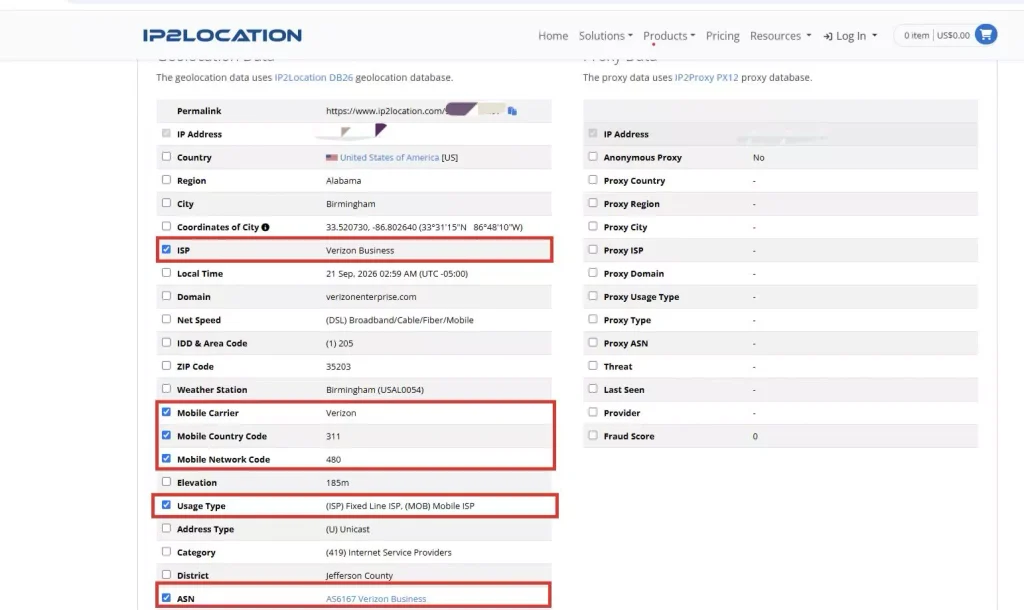Go to the Home page

pyautogui.click(x=552, y=36)
